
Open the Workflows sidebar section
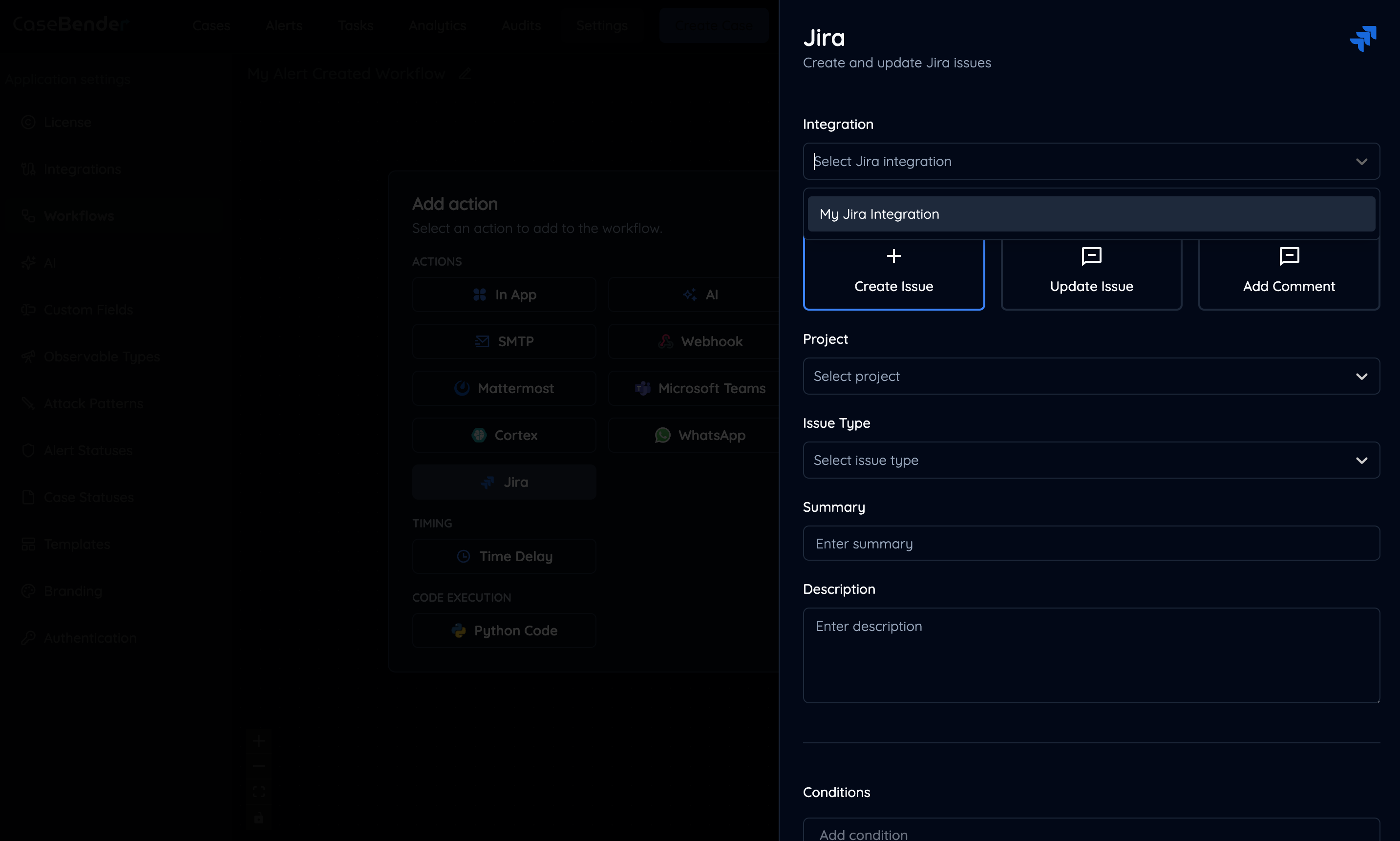[79, 215]
